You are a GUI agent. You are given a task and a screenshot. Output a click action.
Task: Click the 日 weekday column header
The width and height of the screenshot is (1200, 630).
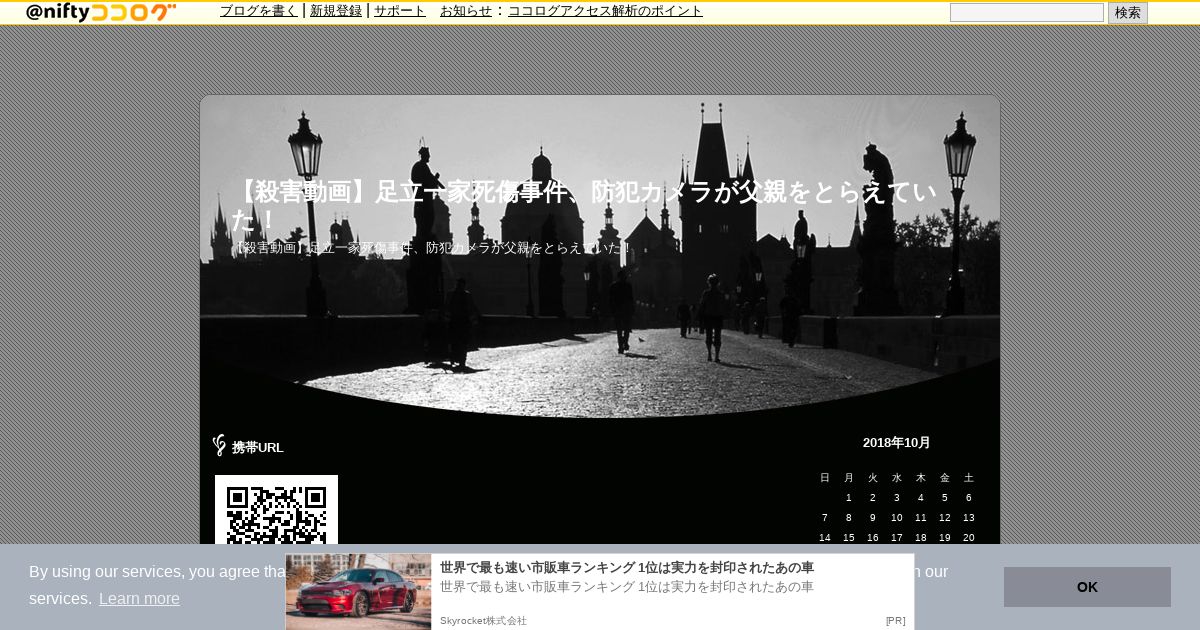825,478
